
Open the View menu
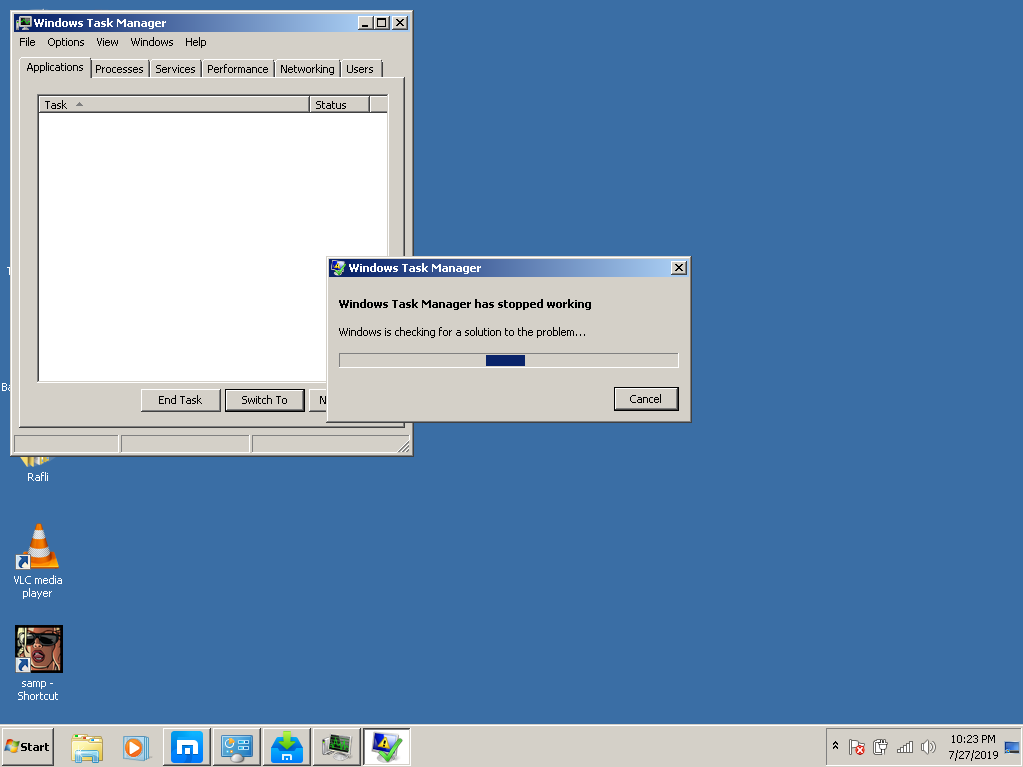tap(108, 42)
